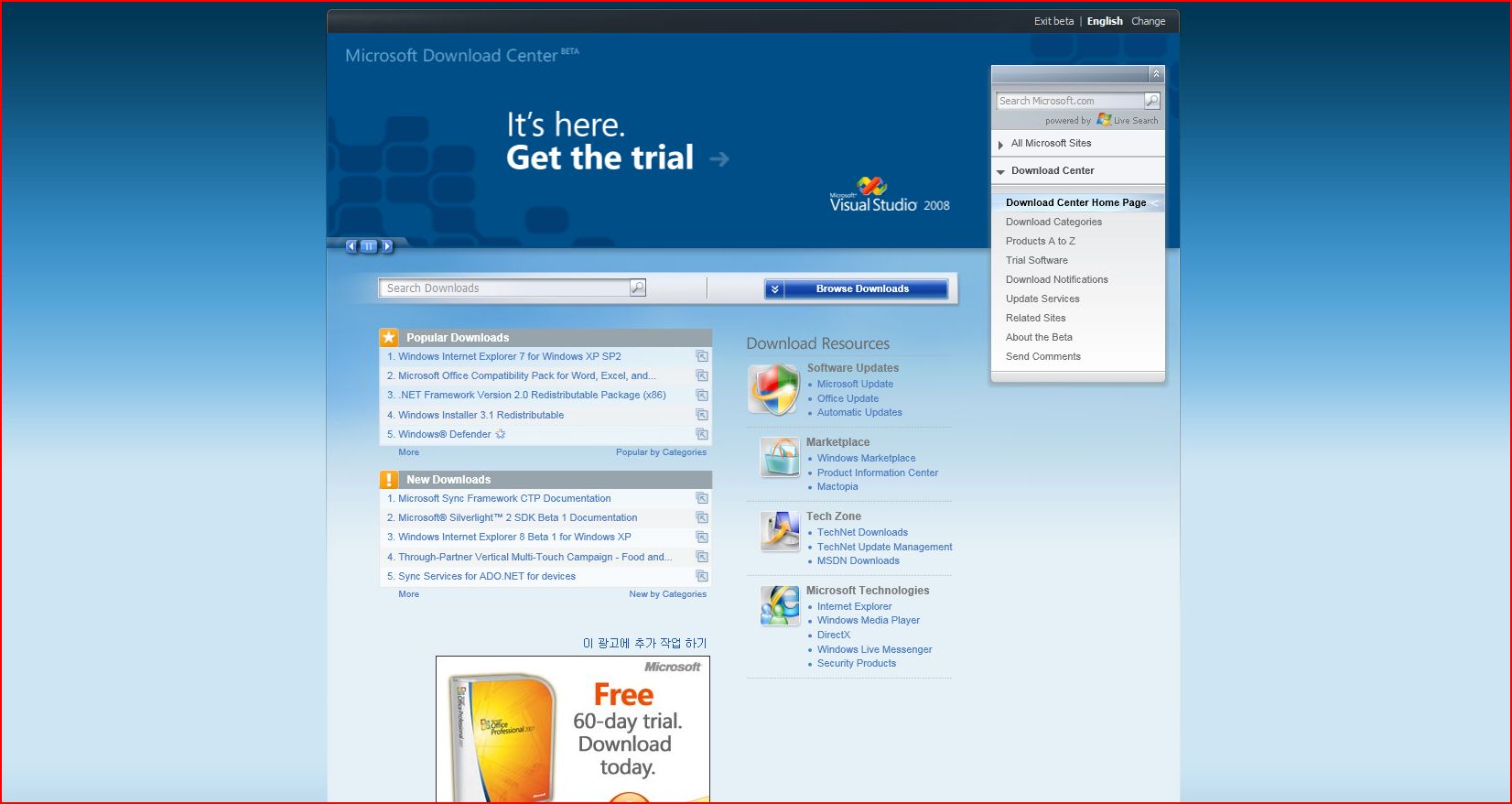
Task: Open Products A to Z in sidebar
Action: coord(1041,241)
